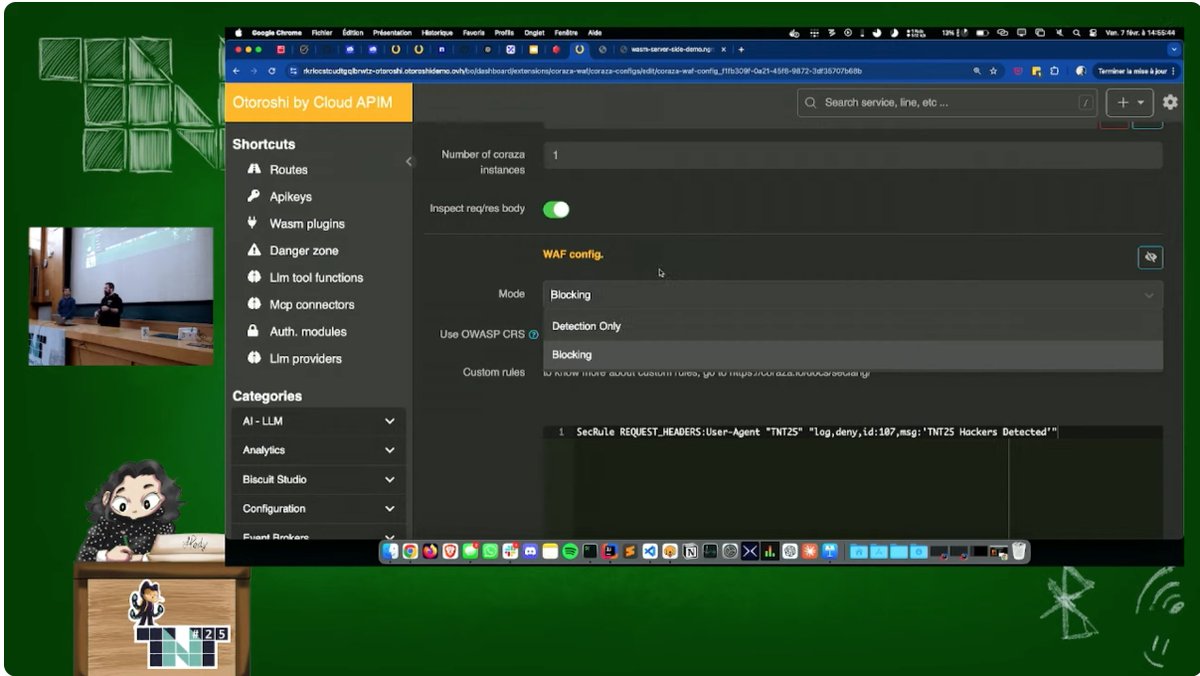Reload the page in Chrome
This screenshot has height=676, width=1200.
[x=272, y=71]
